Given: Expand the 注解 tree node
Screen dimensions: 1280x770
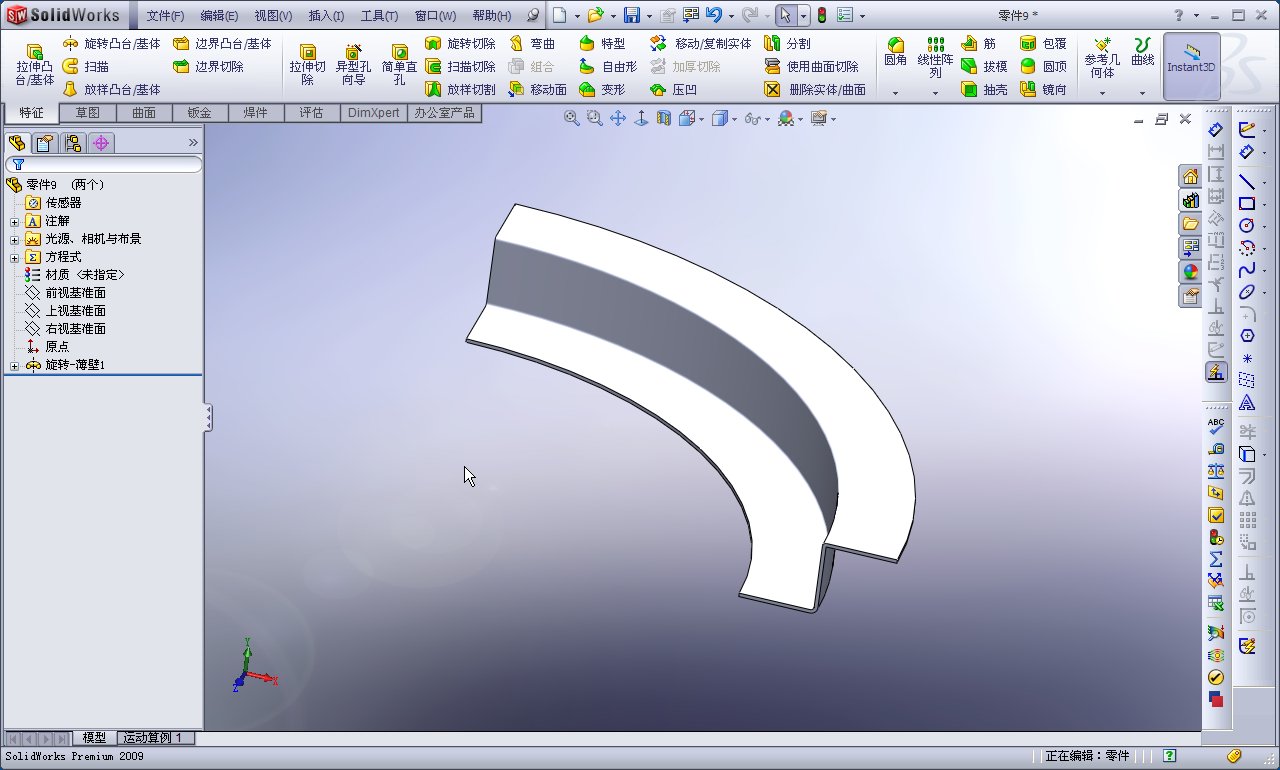Looking at the screenshot, I should 14,221.
